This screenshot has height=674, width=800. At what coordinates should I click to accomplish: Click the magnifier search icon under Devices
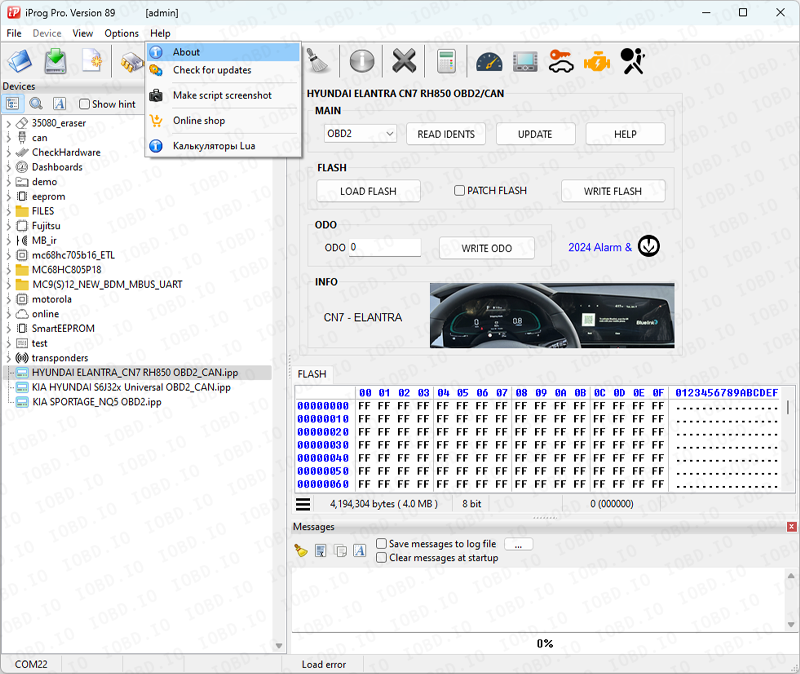36,104
